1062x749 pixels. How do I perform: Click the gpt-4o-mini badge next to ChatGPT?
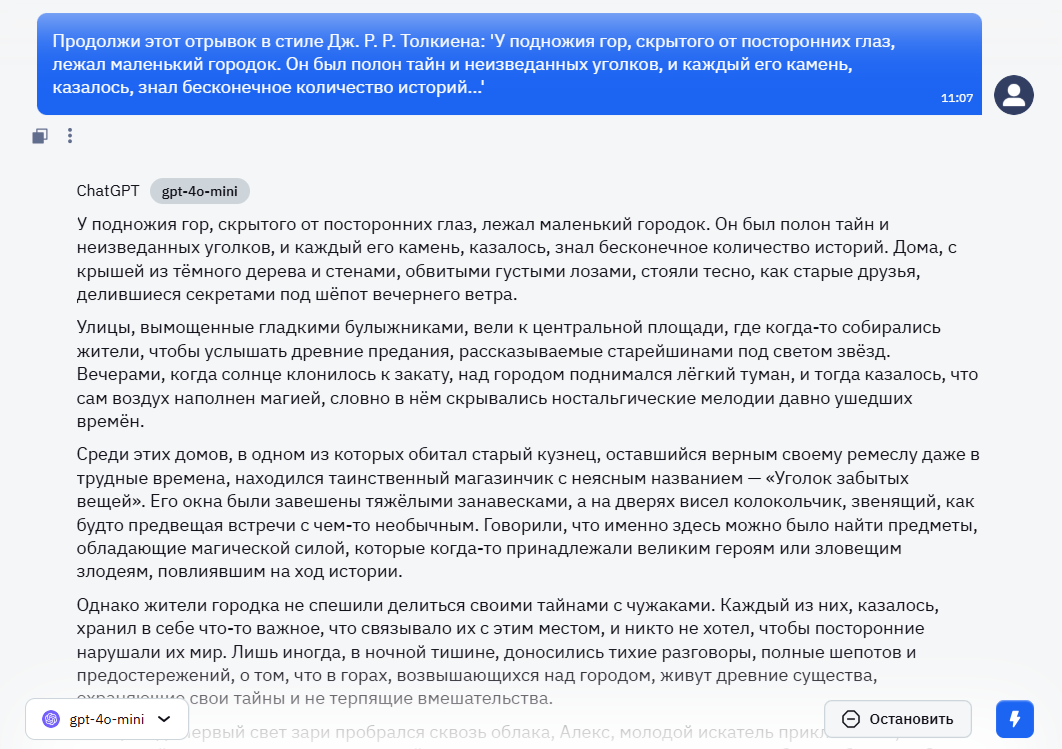click(200, 191)
